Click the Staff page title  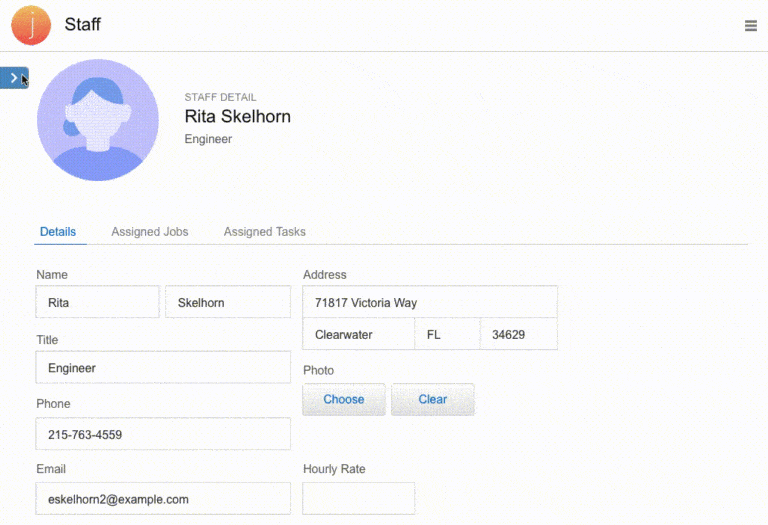(x=83, y=25)
